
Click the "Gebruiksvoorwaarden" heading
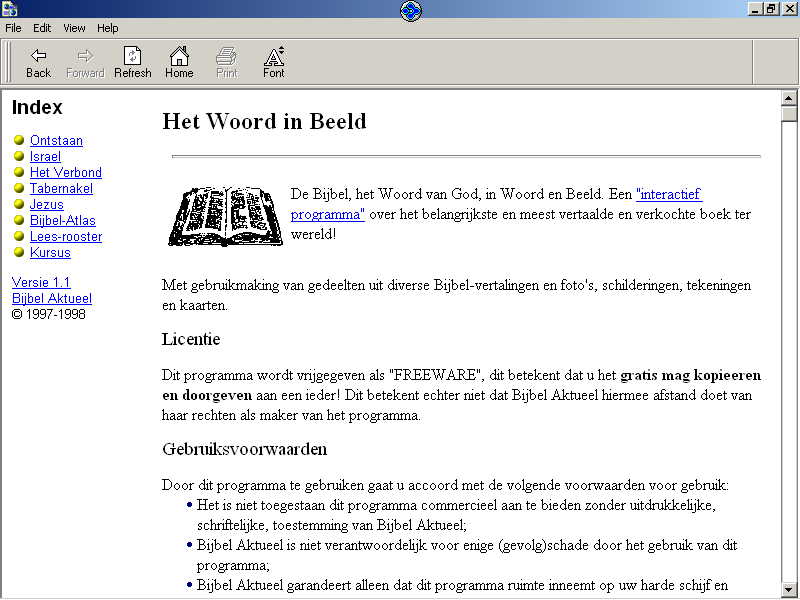244,449
